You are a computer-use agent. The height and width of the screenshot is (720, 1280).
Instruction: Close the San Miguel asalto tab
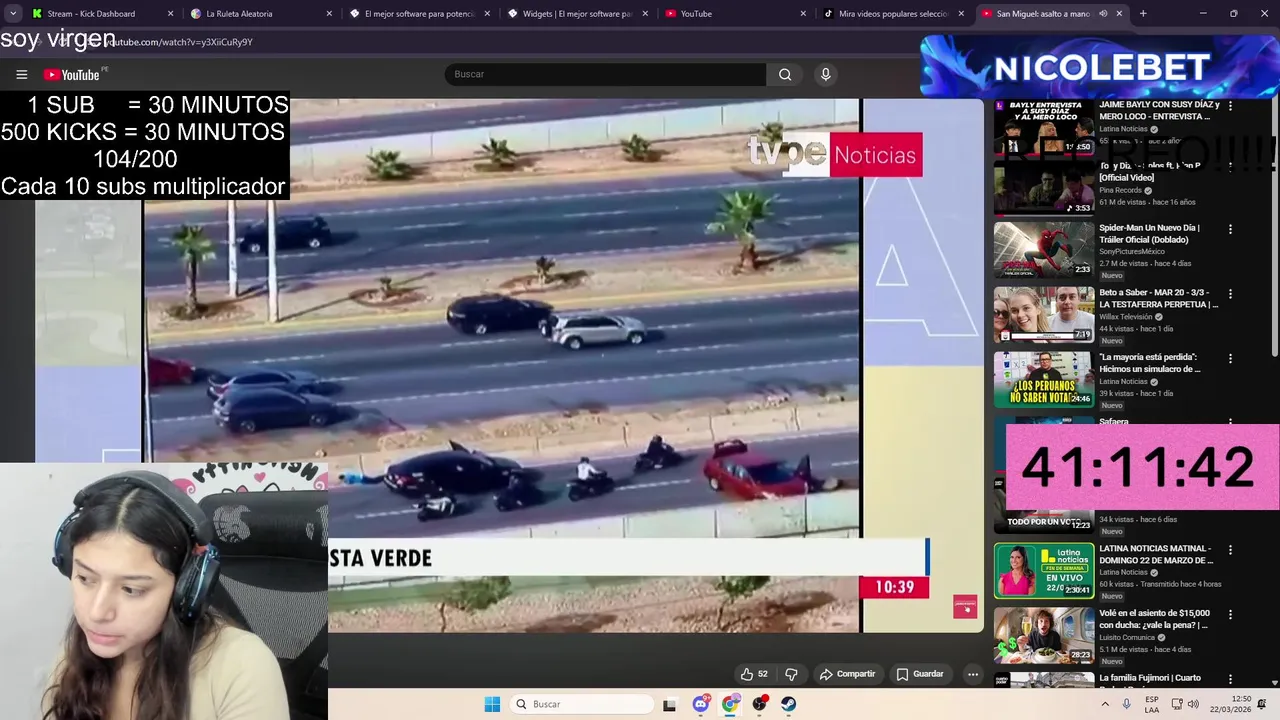pos(1119,14)
